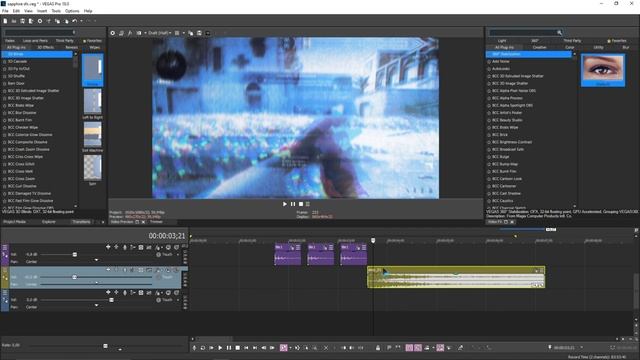Image resolution: width=640 pixels, height=360 pixels.
Task: Undo the last action
Action: [x=74, y=21]
